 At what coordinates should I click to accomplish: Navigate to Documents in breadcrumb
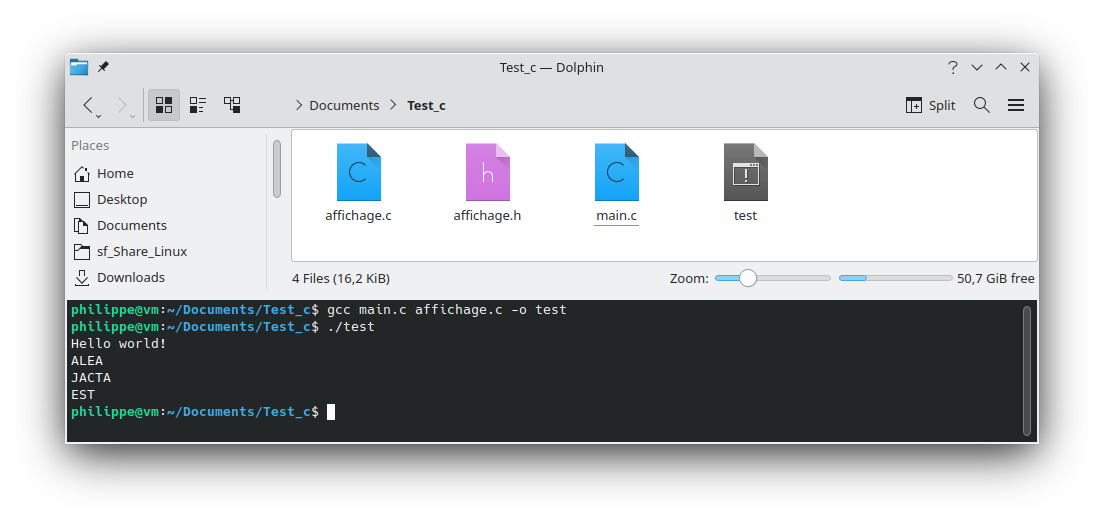pyautogui.click(x=344, y=106)
